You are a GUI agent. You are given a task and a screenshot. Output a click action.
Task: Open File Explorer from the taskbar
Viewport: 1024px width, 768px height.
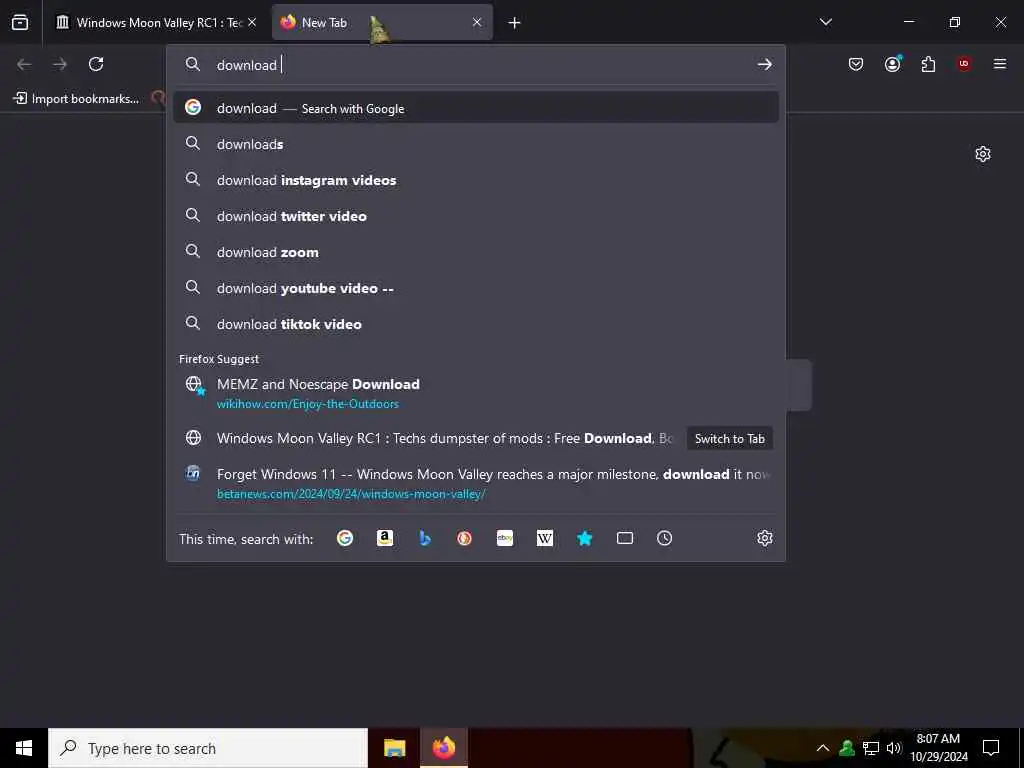coord(394,748)
